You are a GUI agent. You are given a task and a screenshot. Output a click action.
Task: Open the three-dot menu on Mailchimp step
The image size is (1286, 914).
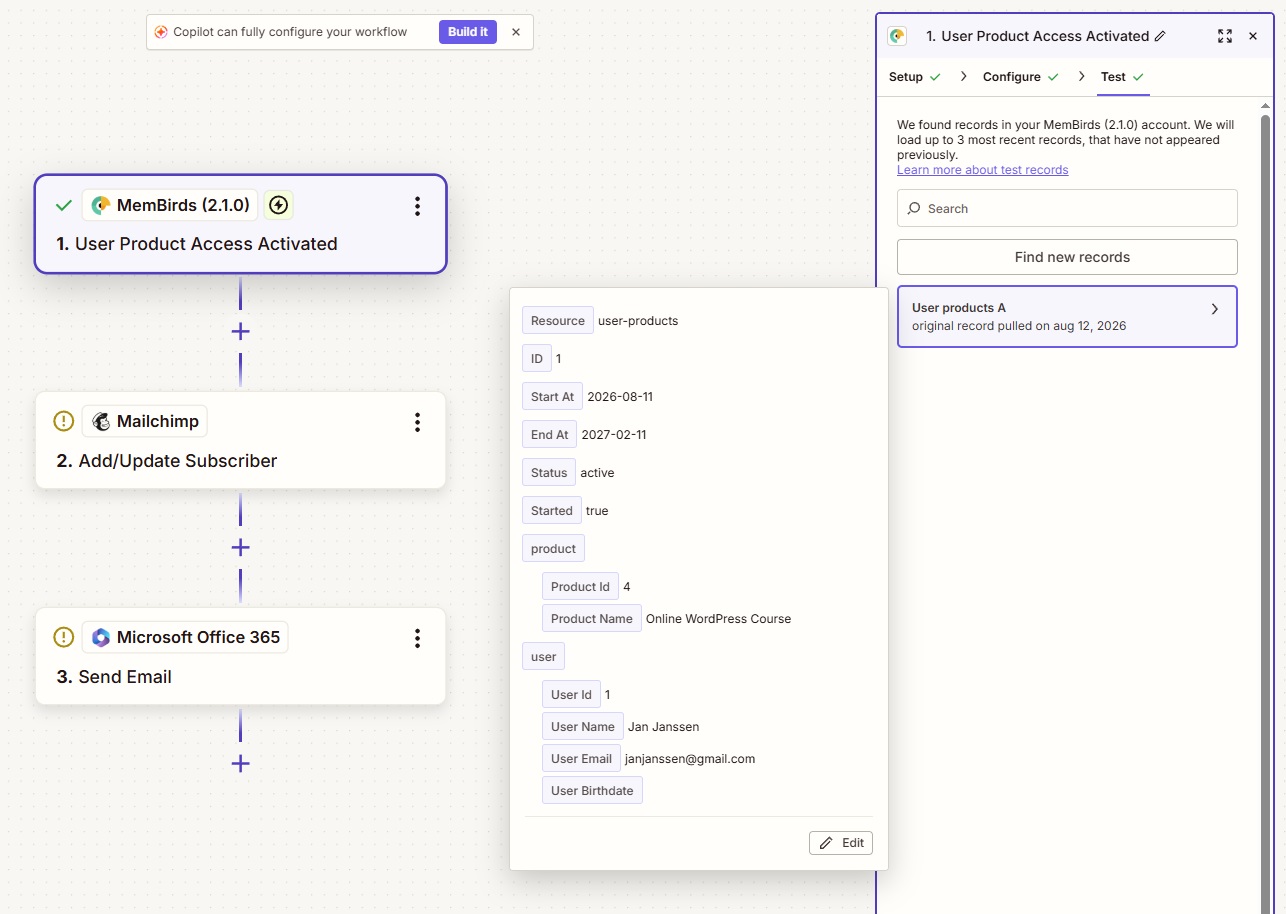[x=417, y=422]
